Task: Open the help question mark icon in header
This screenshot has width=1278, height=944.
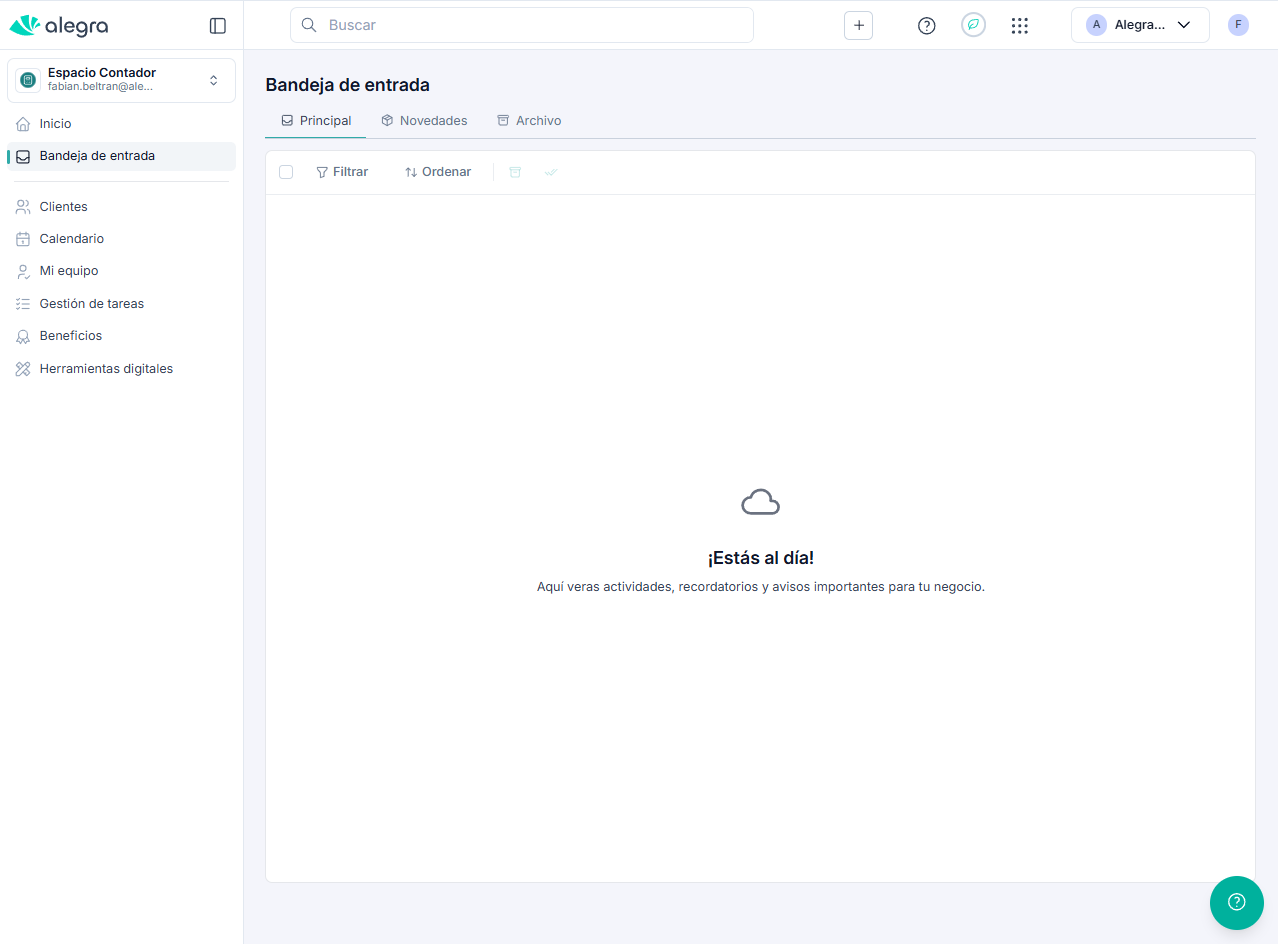Action: 926,26
